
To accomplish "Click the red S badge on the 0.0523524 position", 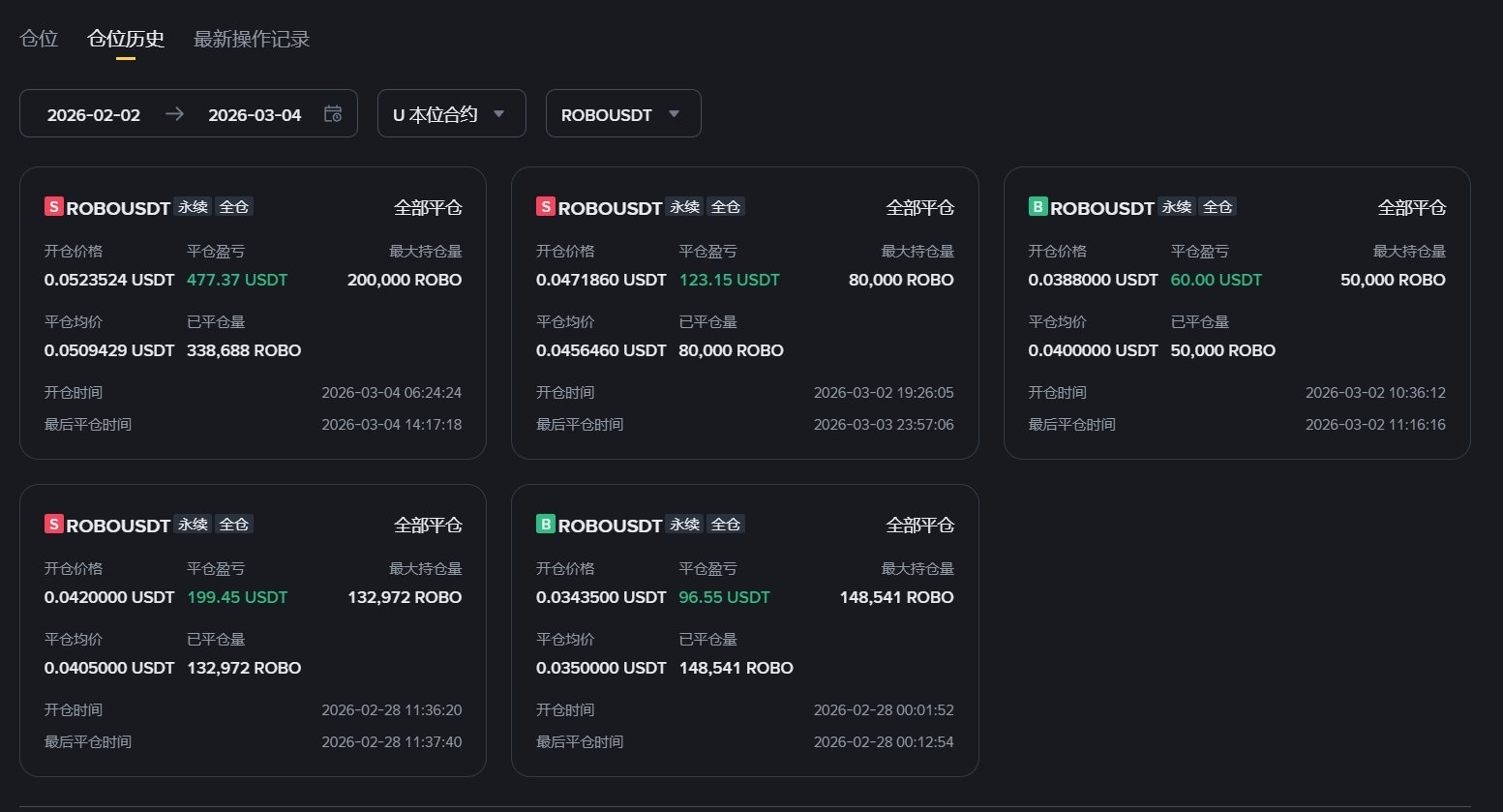I will click(x=54, y=206).
